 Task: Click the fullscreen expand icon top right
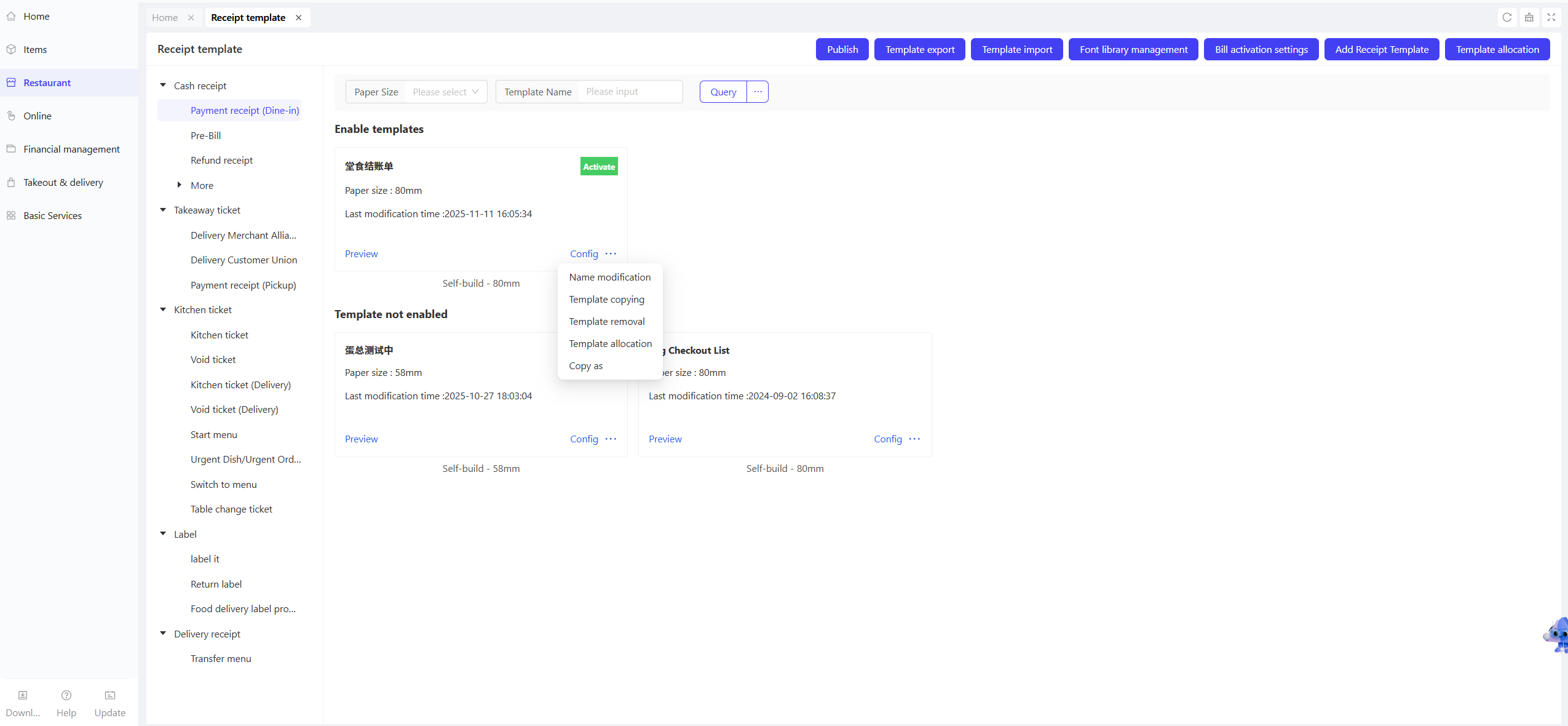click(1551, 17)
